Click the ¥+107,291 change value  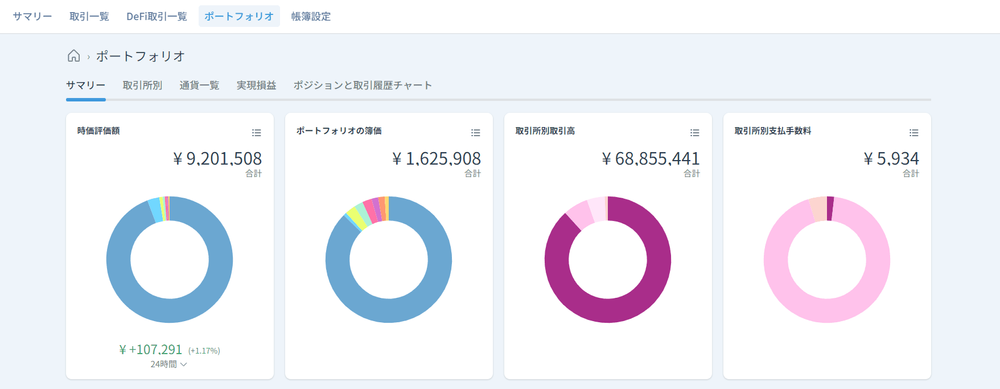pyautogui.click(x=151, y=349)
